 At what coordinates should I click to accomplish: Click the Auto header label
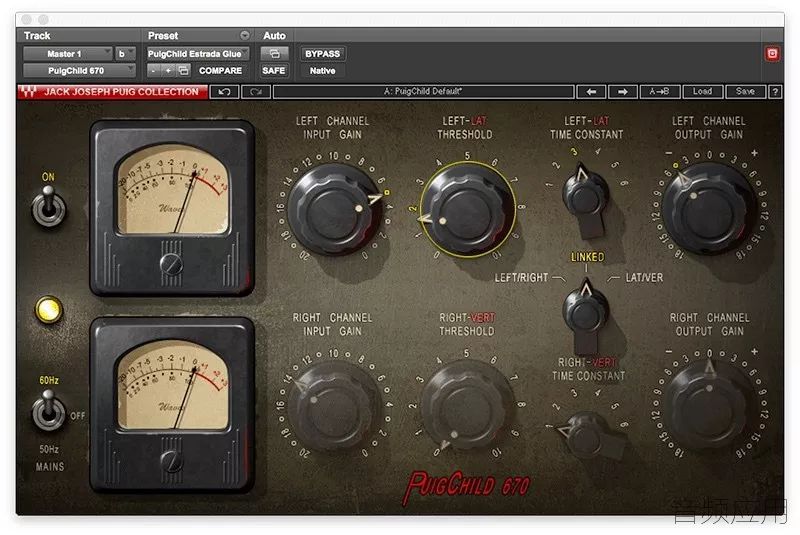click(x=274, y=36)
